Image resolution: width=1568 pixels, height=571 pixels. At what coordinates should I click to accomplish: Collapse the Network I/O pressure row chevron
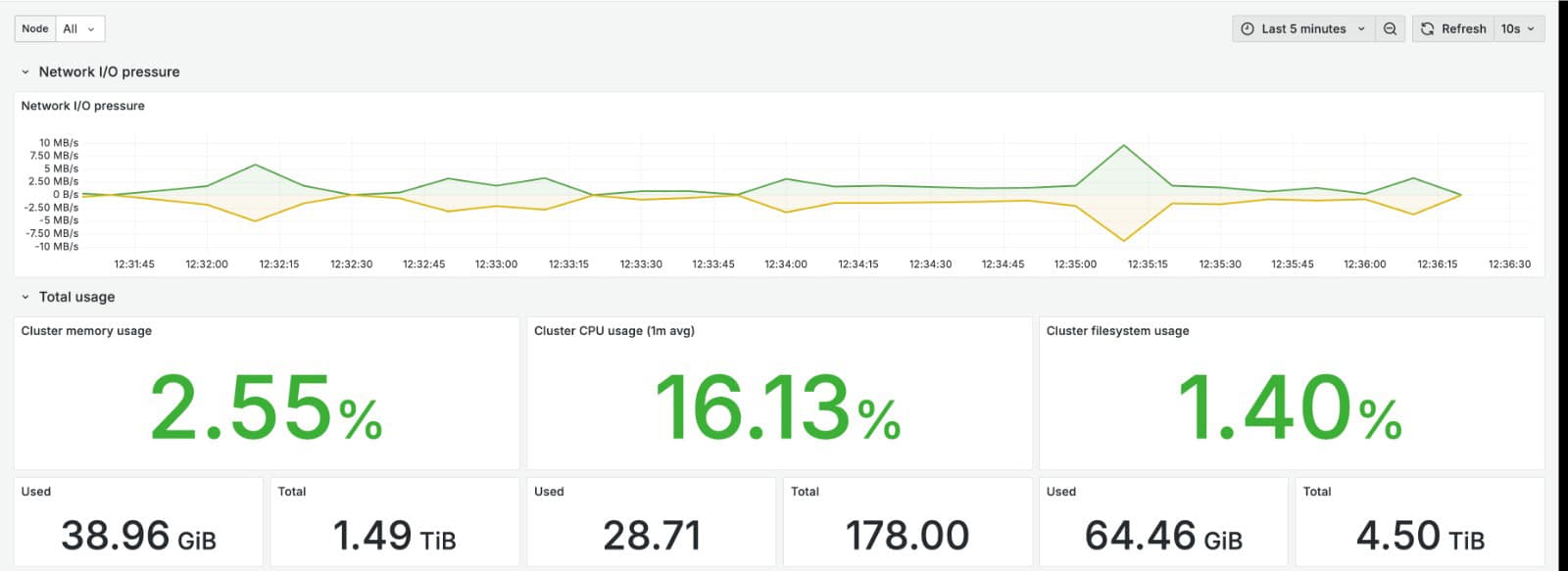click(25, 72)
